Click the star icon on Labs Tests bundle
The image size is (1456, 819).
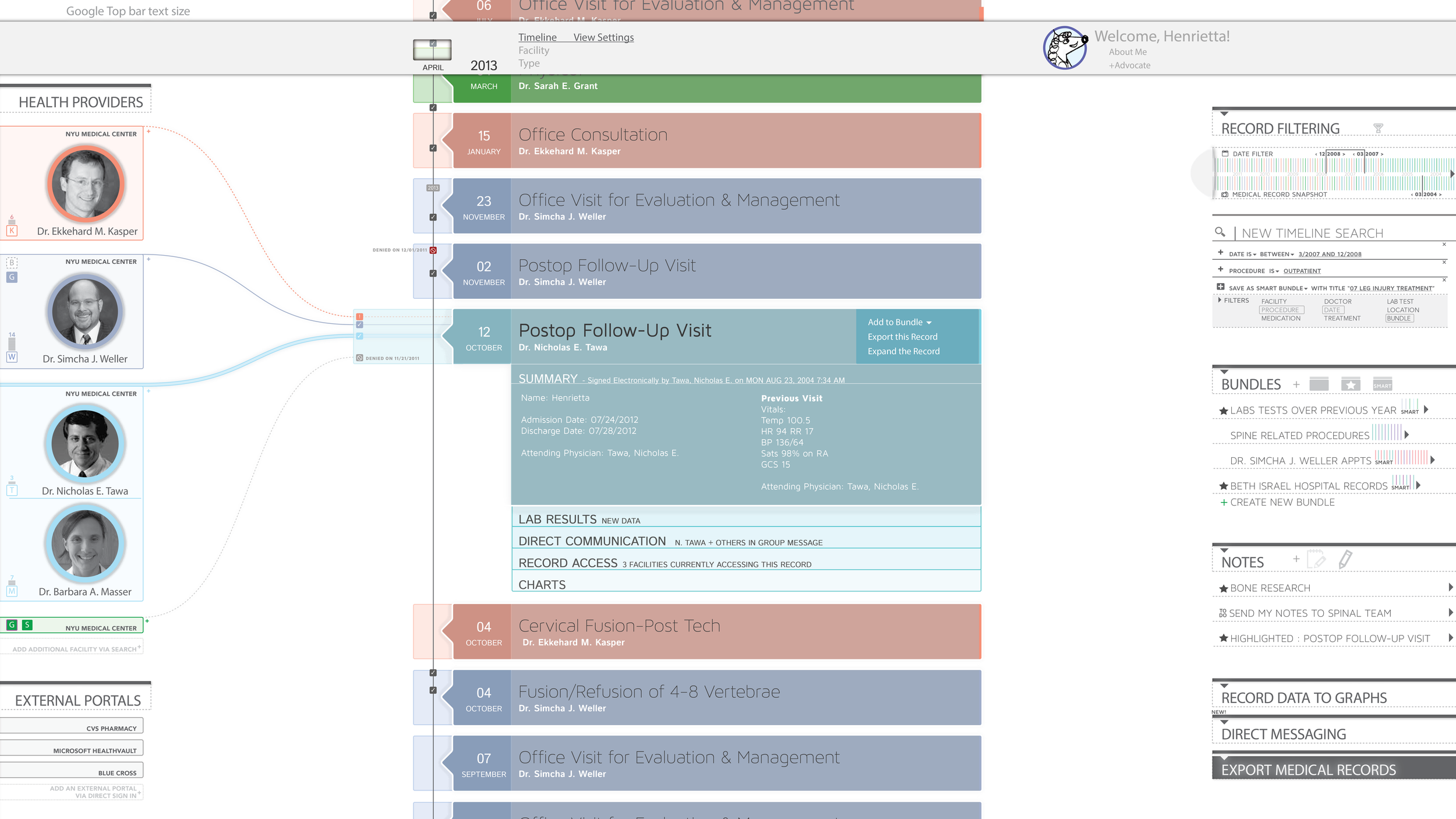(x=1223, y=409)
